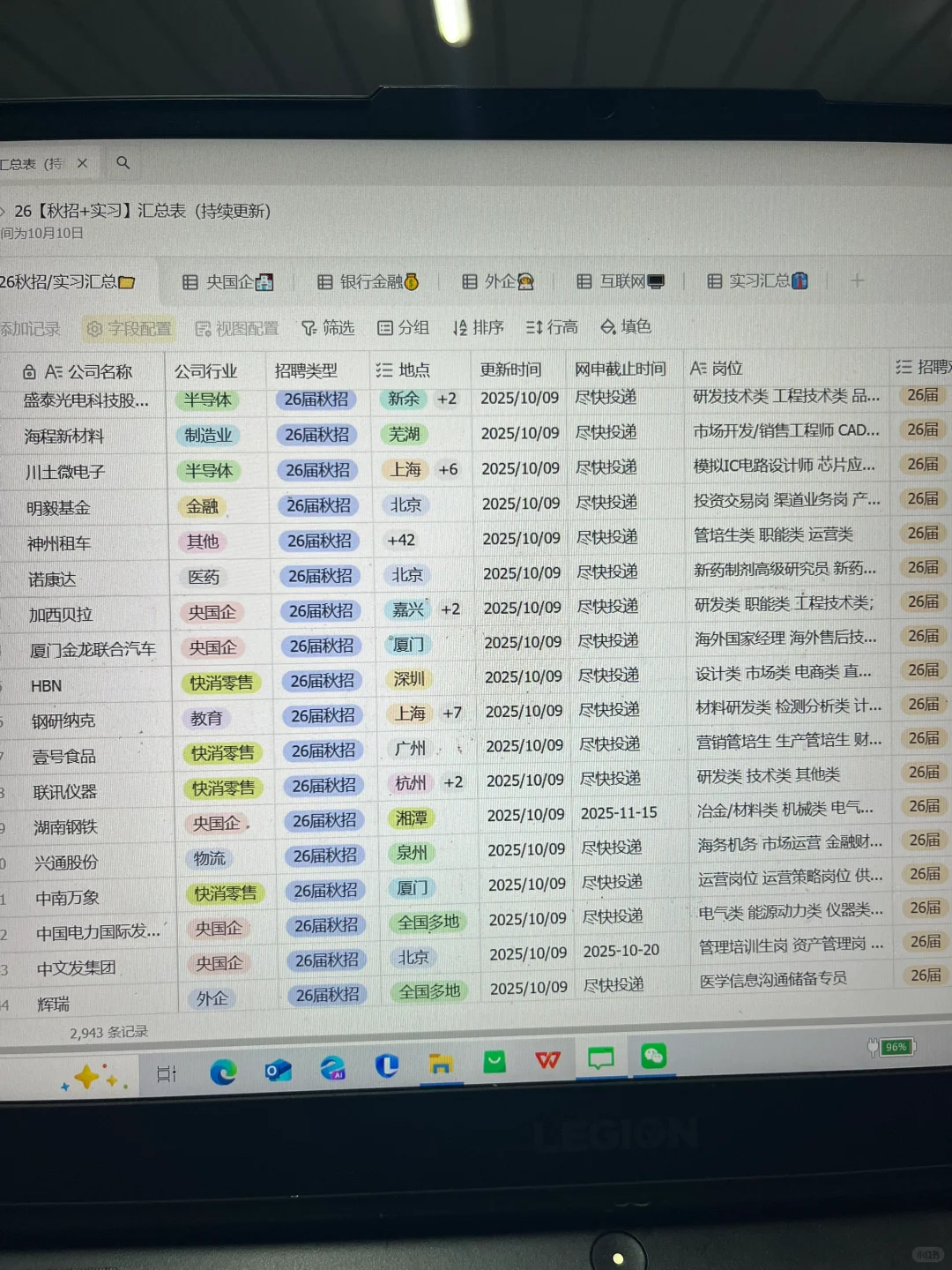The height and width of the screenshot is (1270, 952).
Task: Select company cell 盛泰光电科技股...
Action: coord(86,400)
